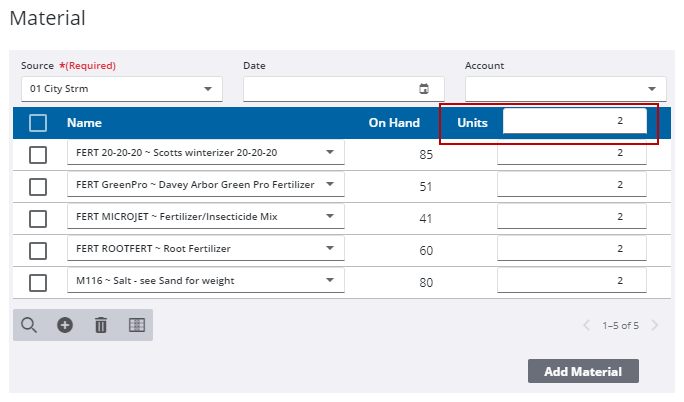Screen dimensions: 684x402
Task: Click the add record plus icon
Action: (65, 325)
